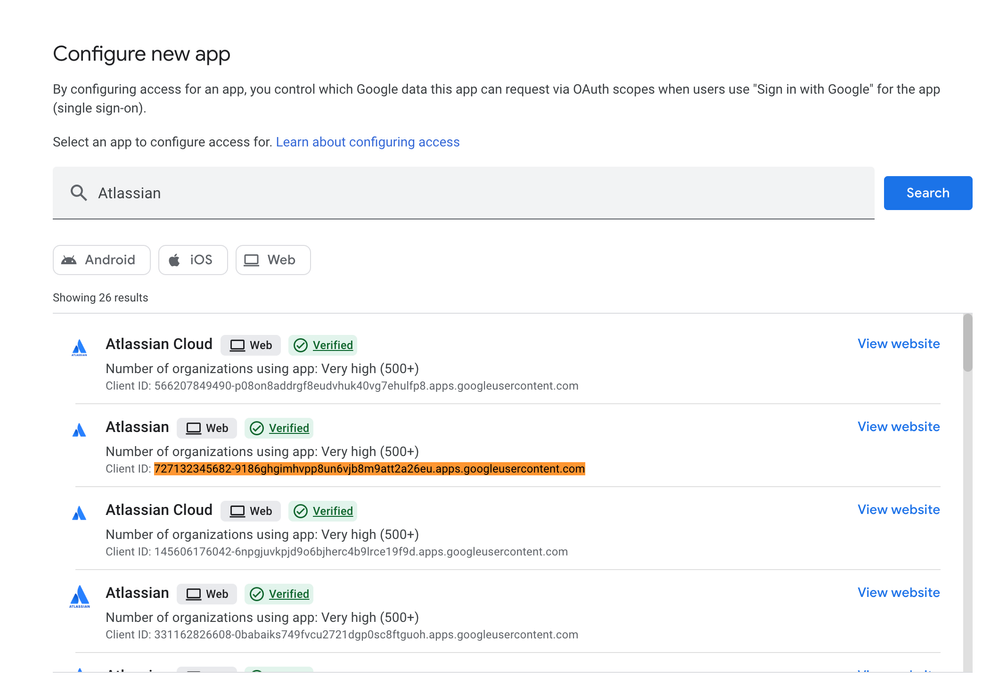Image resolution: width=999 pixels, height=700 pixels.
Task: Click the Atlassian logo in the fourth result
Action: point(79,595)
